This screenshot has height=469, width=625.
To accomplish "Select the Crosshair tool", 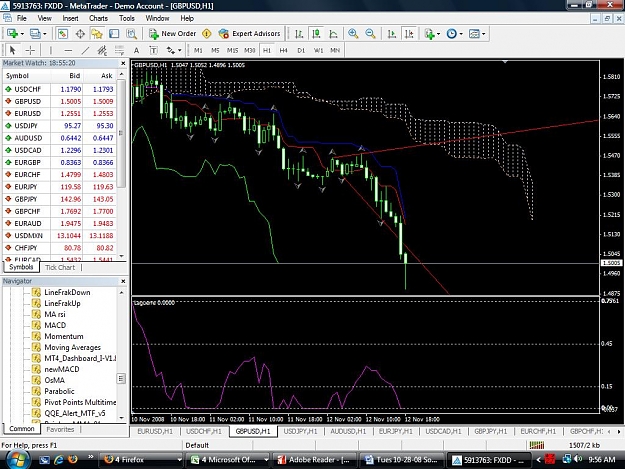I will (30, 50).
